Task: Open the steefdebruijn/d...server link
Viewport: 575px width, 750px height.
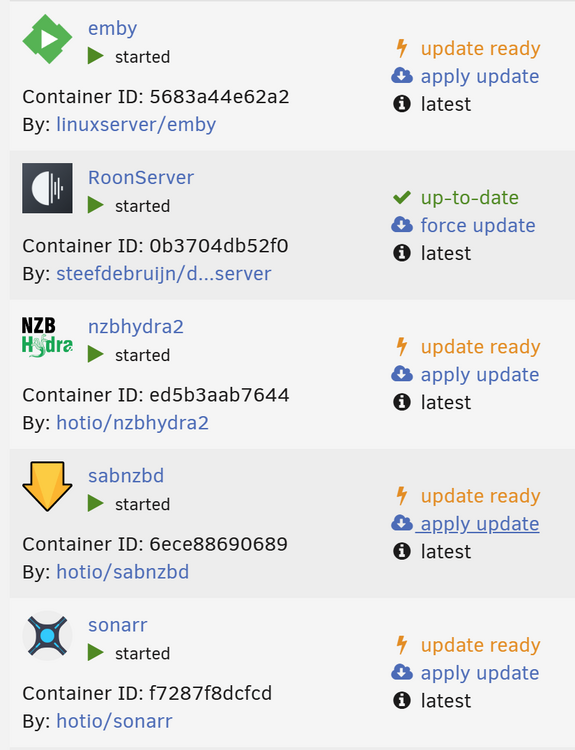Action: (164, 274)
